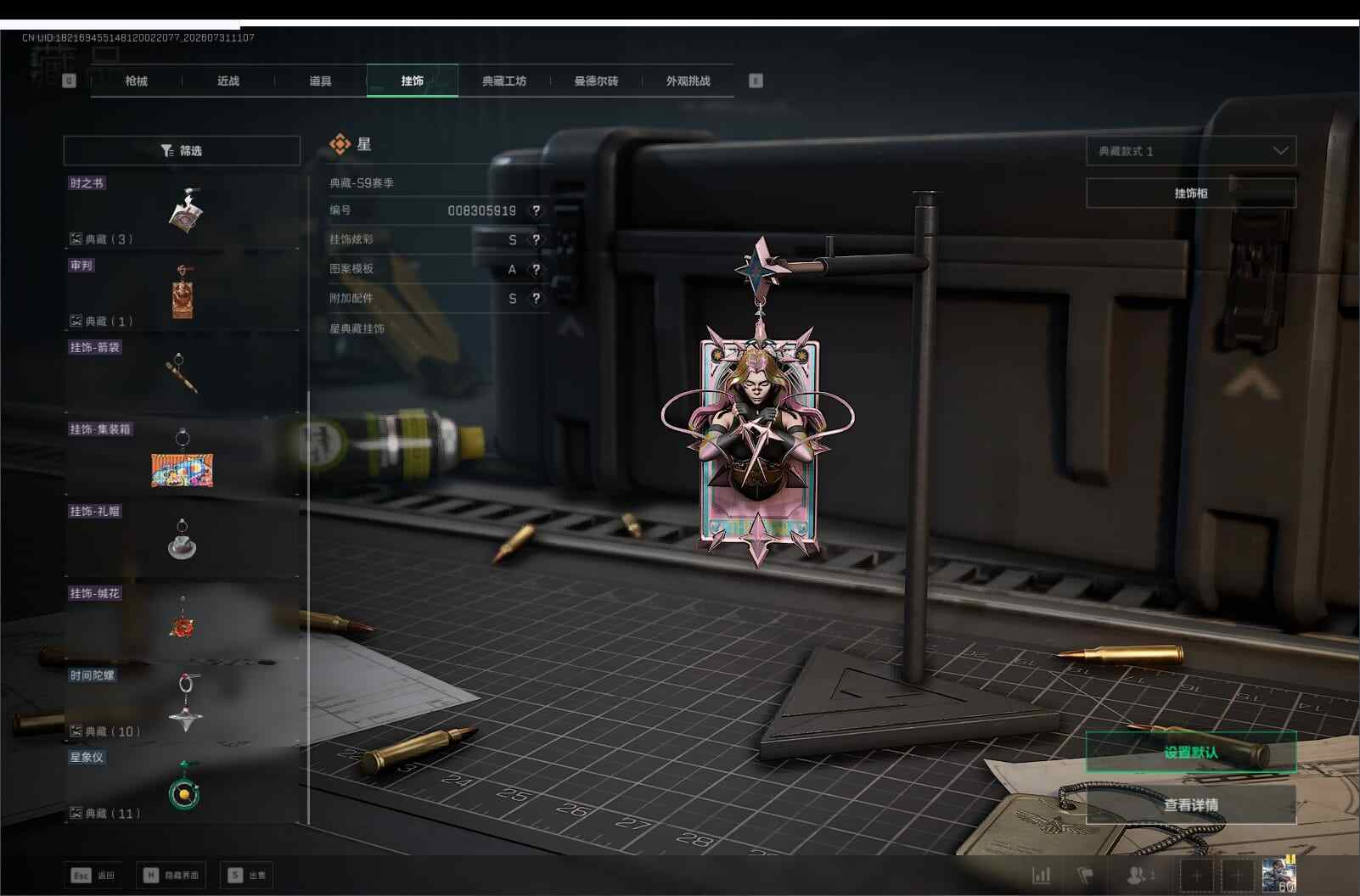Open the 典藏工坊 tab

(x=504, y=81)
